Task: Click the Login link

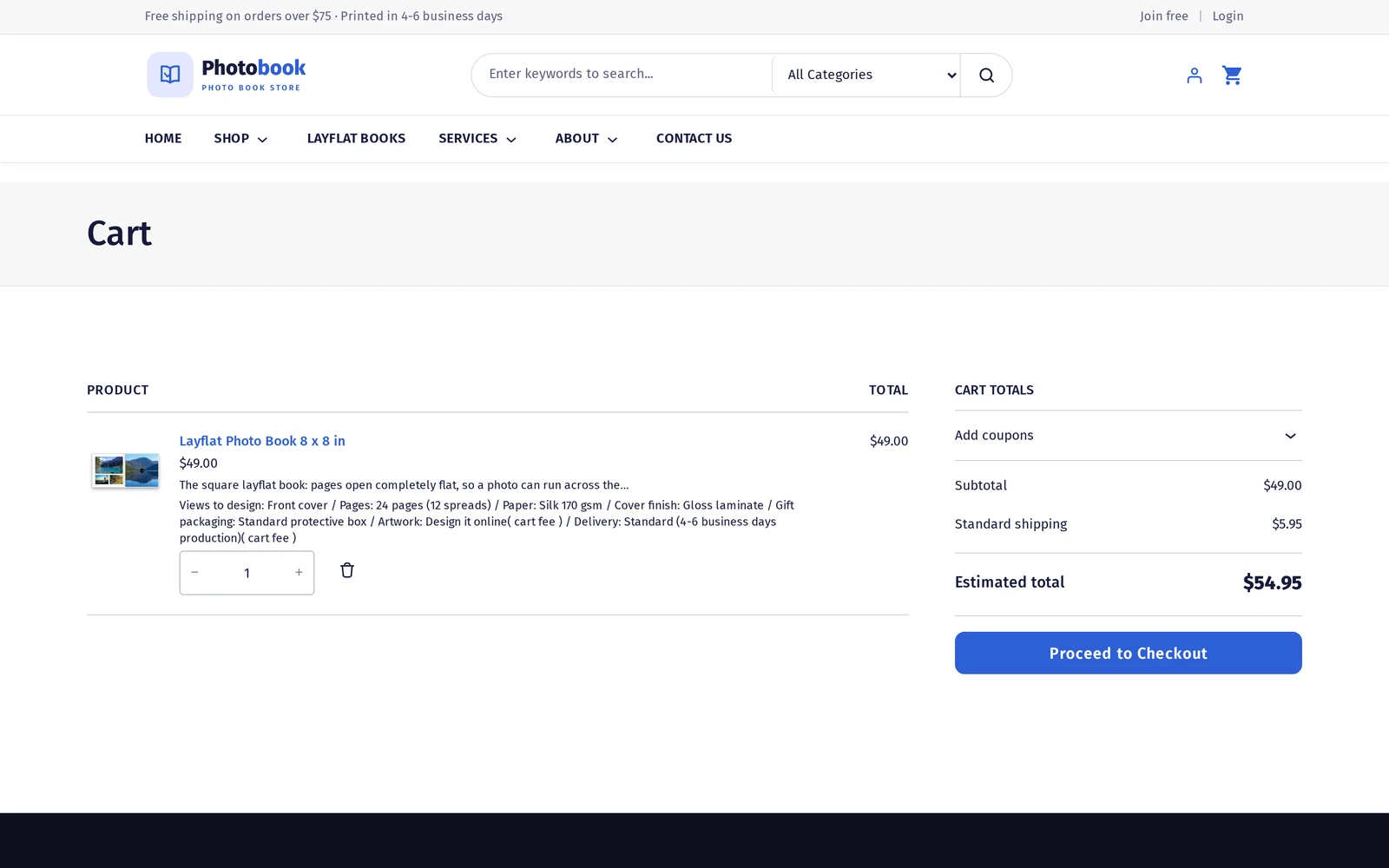Action: click(x=1228, y=16)
